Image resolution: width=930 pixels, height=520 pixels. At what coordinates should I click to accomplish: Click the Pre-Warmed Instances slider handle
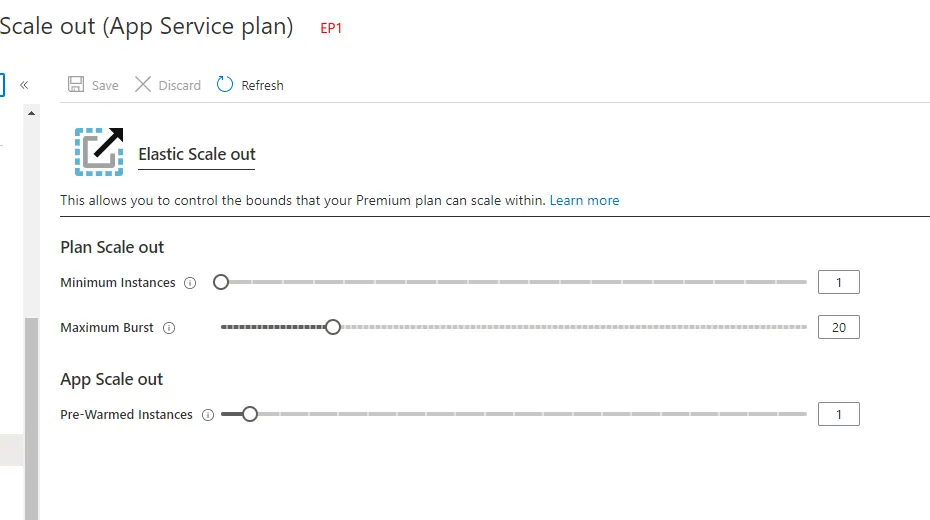coord(250,414)
